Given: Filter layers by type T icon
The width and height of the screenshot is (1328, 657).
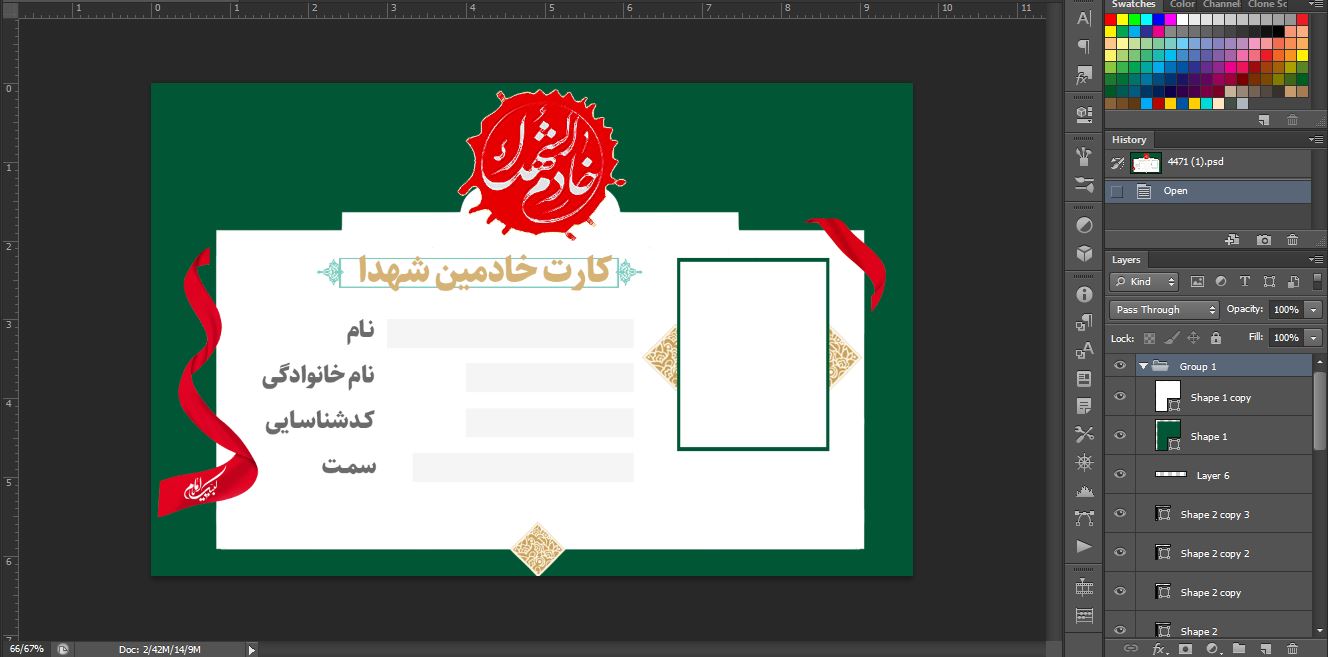Looking at the screenshot, I should click(1245, 282).
